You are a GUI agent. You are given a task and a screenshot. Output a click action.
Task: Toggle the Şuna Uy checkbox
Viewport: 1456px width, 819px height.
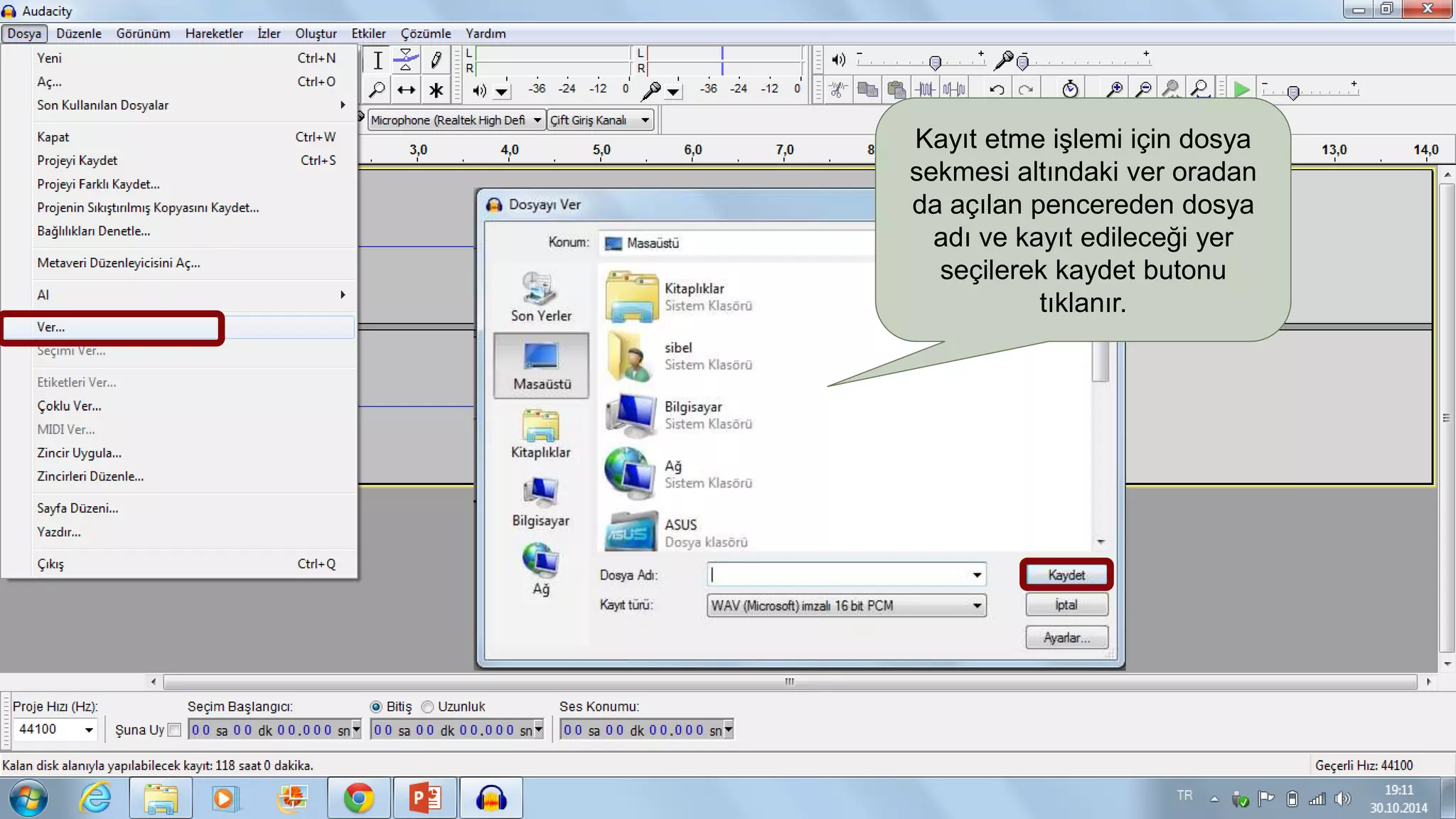point(174,729)
